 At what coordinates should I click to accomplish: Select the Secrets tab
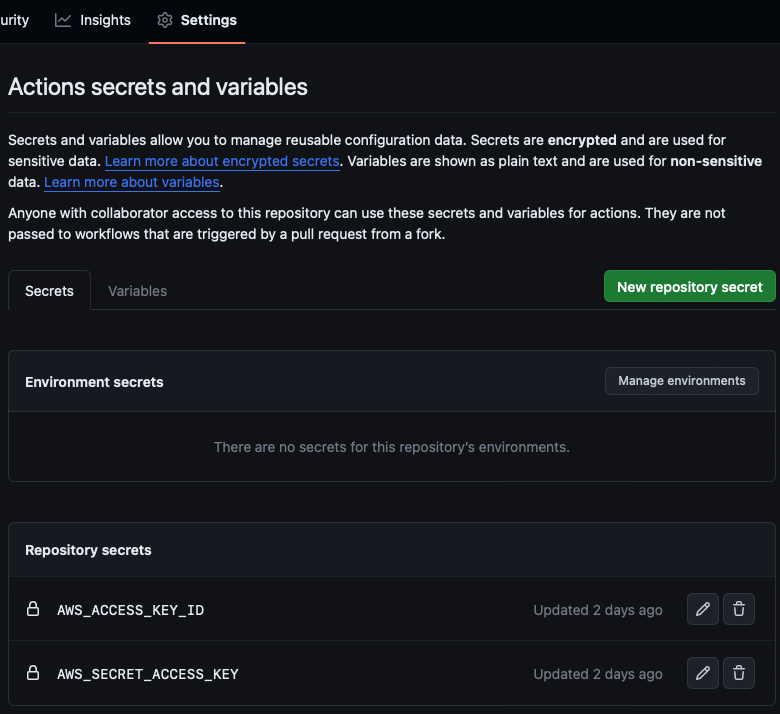point(49,291)
